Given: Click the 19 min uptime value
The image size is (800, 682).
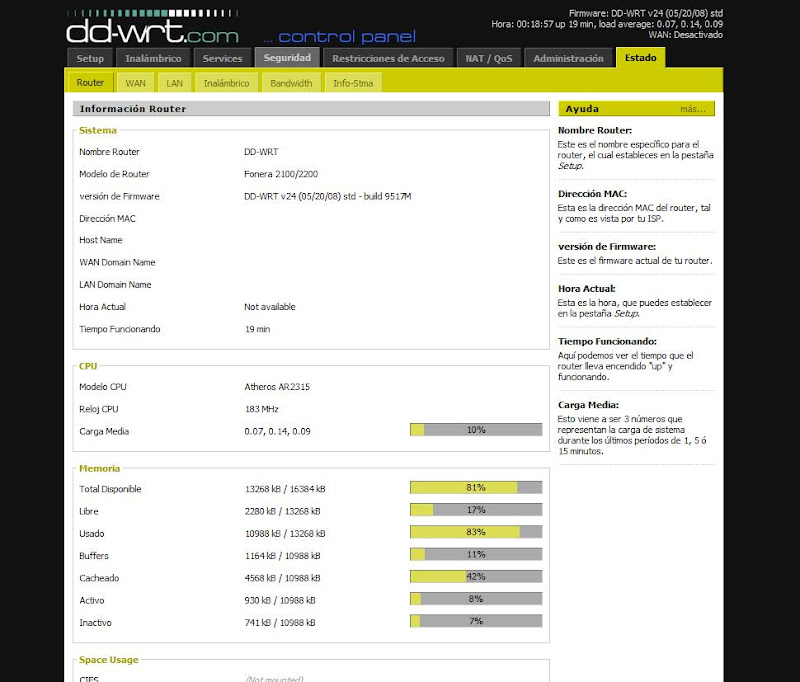Looking at the screenshot, I should point(258,329).
